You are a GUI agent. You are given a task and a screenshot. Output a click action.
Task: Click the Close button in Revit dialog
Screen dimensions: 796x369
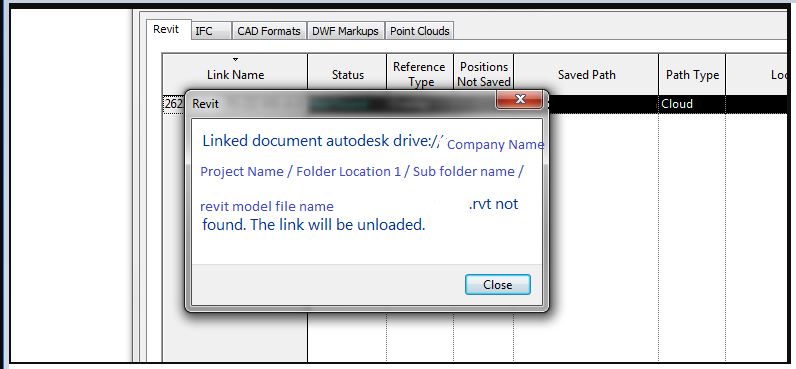pos(498,285)
